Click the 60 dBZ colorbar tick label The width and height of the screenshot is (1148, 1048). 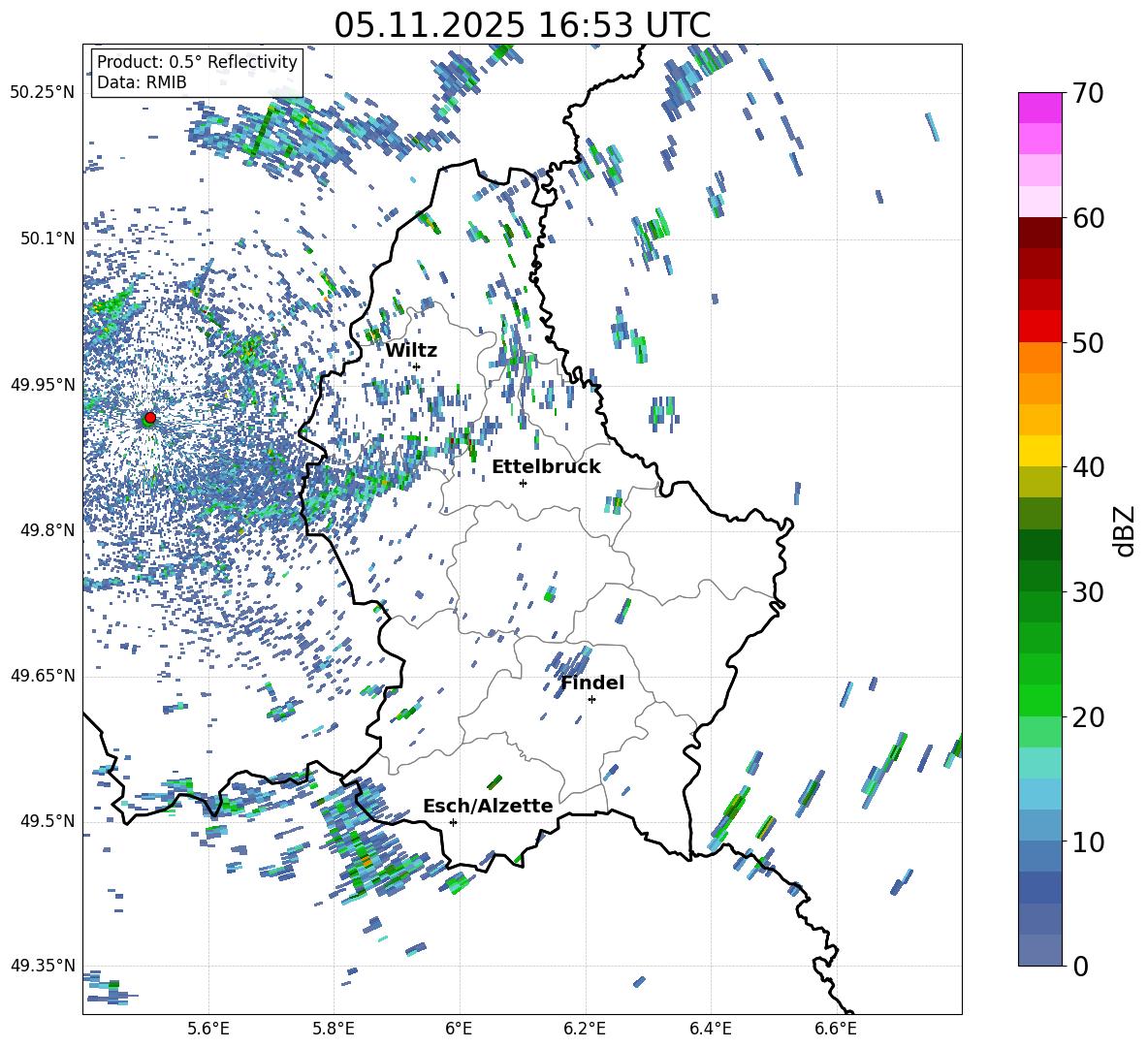tap(1088, 218)
